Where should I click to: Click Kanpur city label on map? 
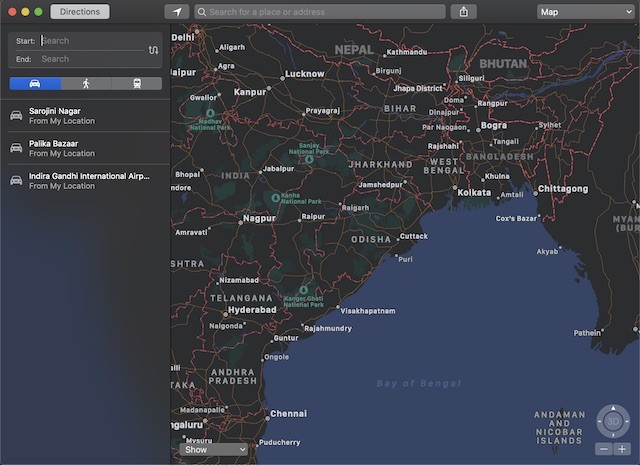250,92
